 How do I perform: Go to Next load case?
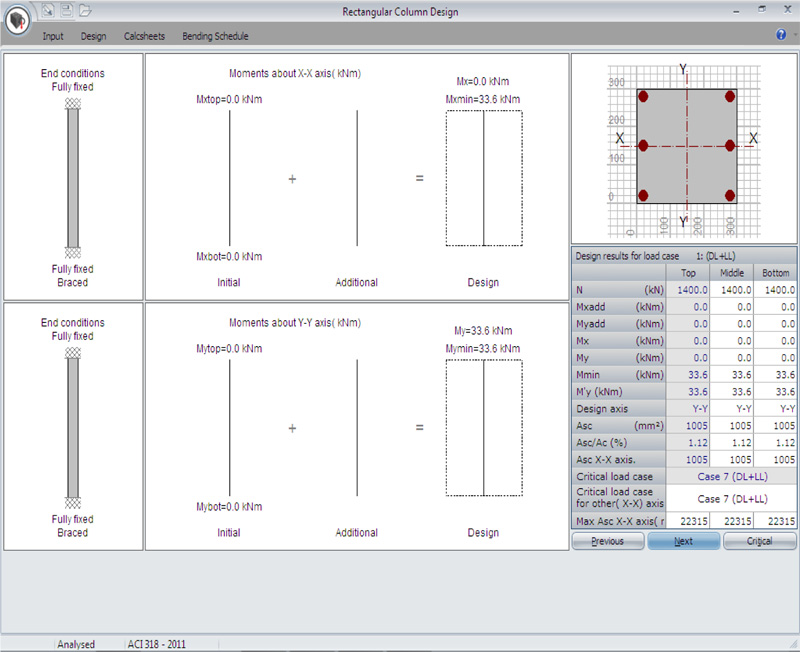[x=683, y=541]
